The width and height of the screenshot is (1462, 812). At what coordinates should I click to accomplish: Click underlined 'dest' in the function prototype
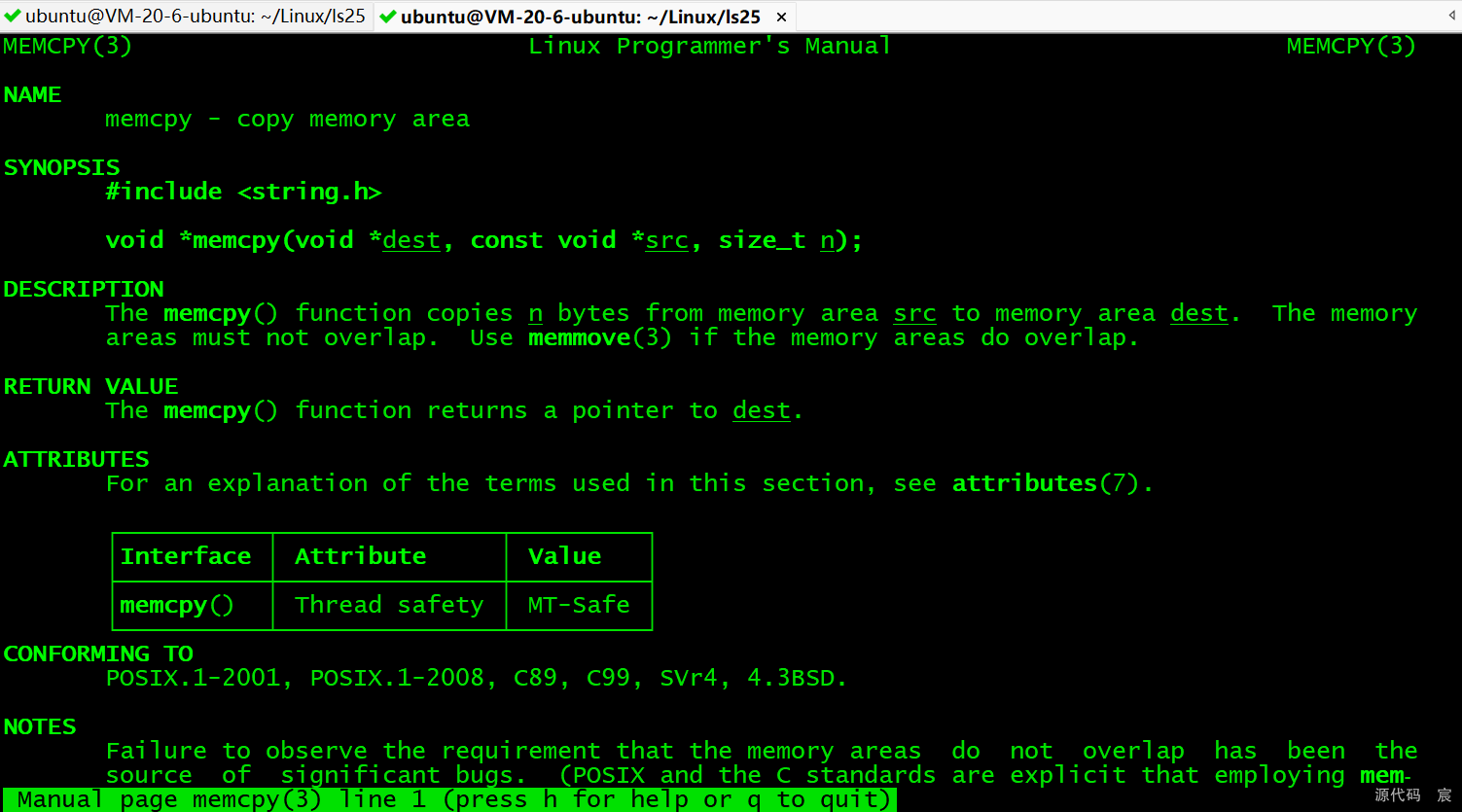411,240
